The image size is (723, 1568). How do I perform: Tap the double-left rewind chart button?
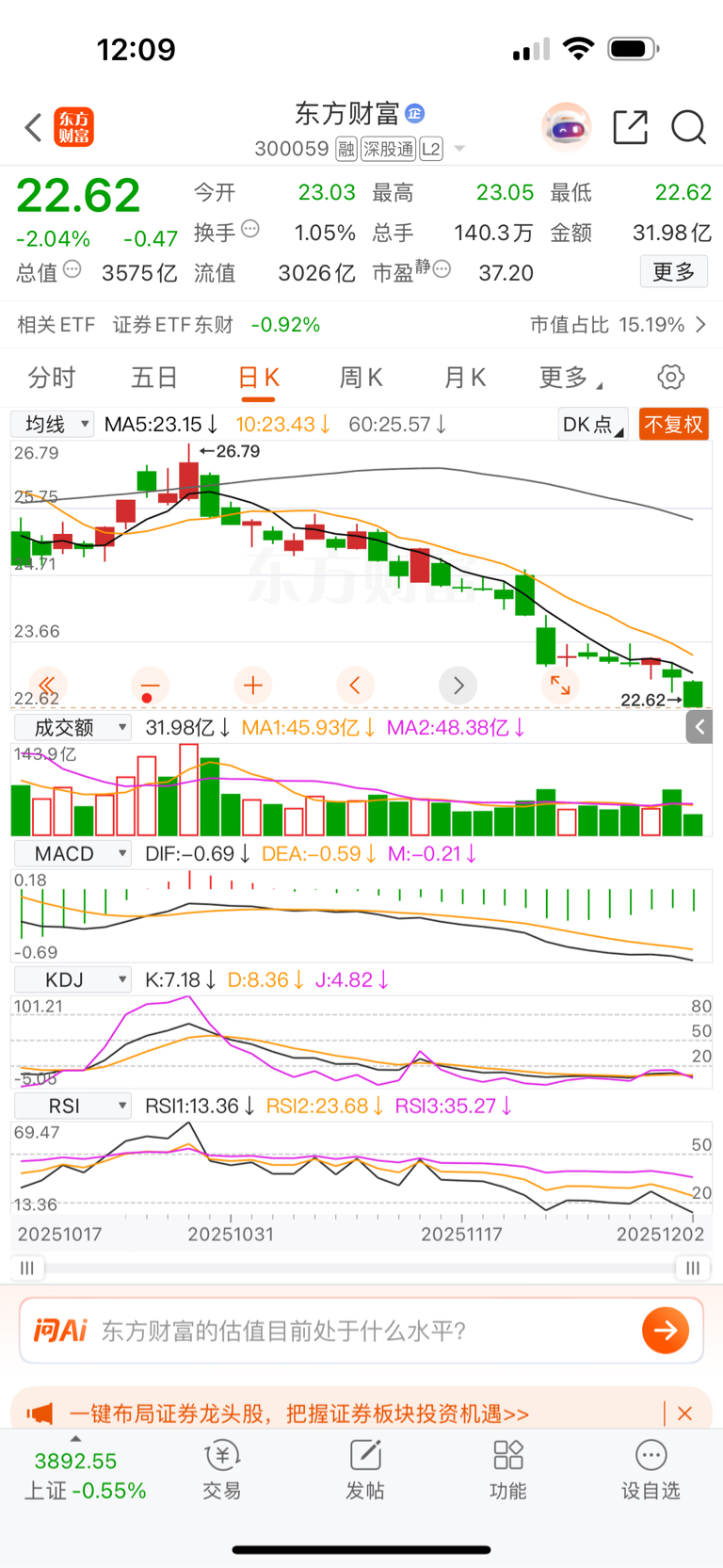coord(46,686)
